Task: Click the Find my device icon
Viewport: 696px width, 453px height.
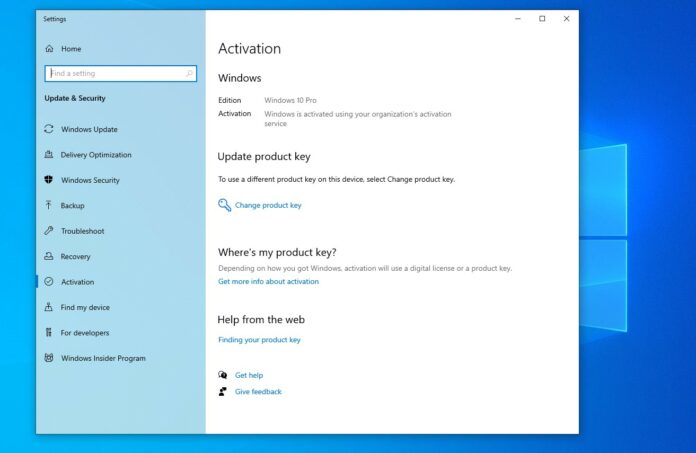Action: pos(48,307)
